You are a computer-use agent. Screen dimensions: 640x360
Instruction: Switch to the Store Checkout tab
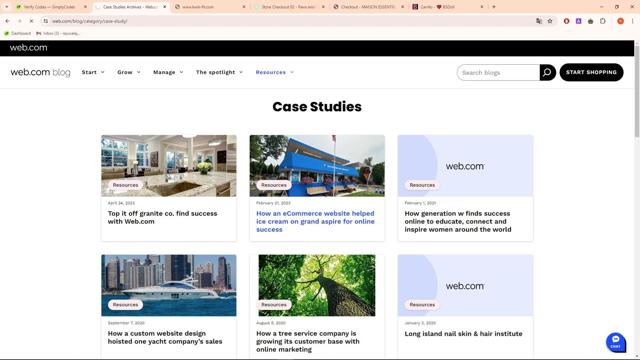[x=288, y=7]
